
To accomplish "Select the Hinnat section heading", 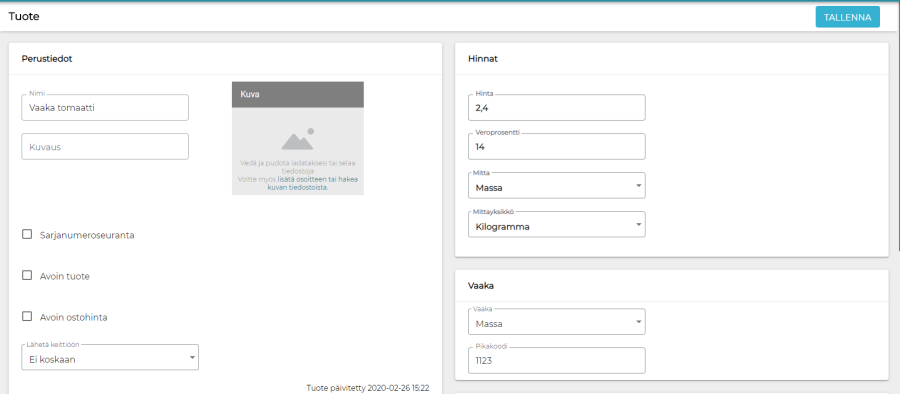I will [483, 59].
